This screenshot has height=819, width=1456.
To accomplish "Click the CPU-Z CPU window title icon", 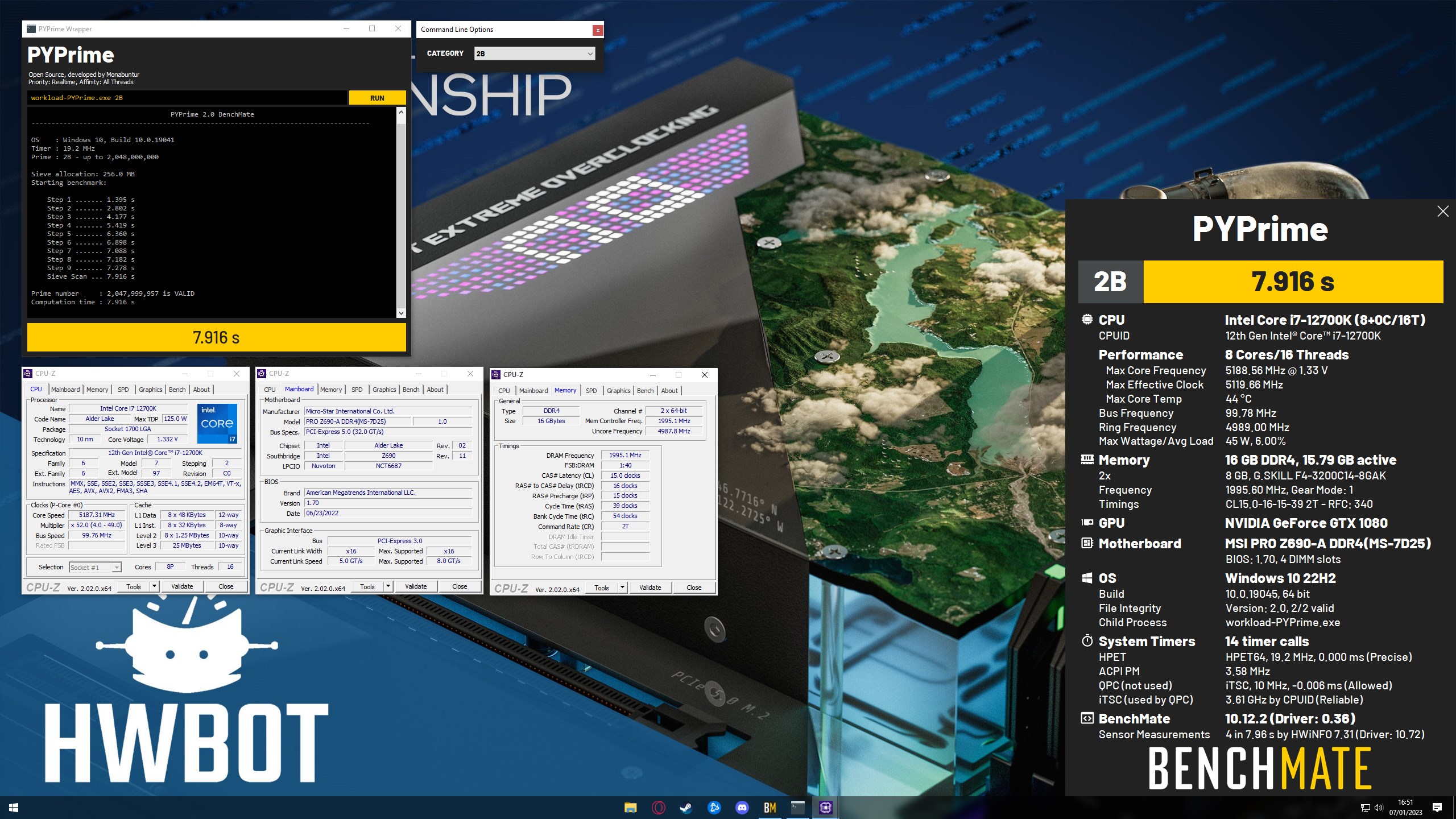I will pos(28,374).
